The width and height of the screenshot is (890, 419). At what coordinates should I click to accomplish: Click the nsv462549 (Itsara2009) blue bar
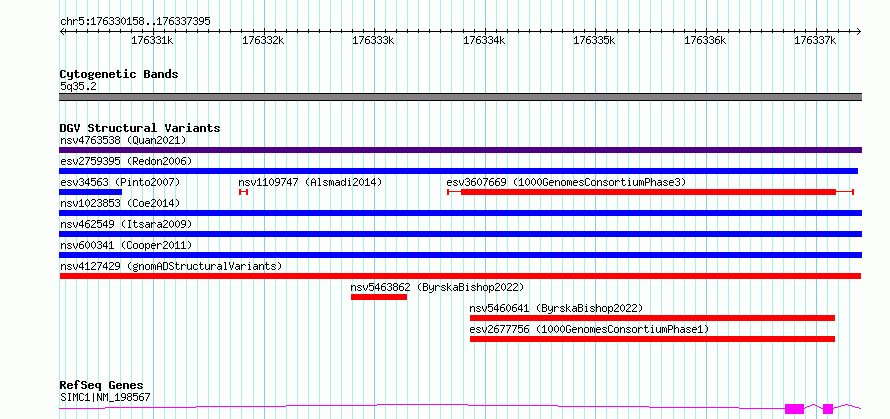tap(460, 234)
